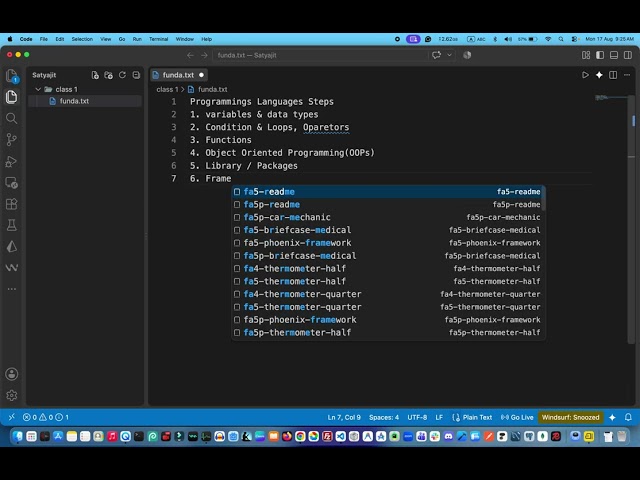Toggle the primary side bar

coord(600,55)
